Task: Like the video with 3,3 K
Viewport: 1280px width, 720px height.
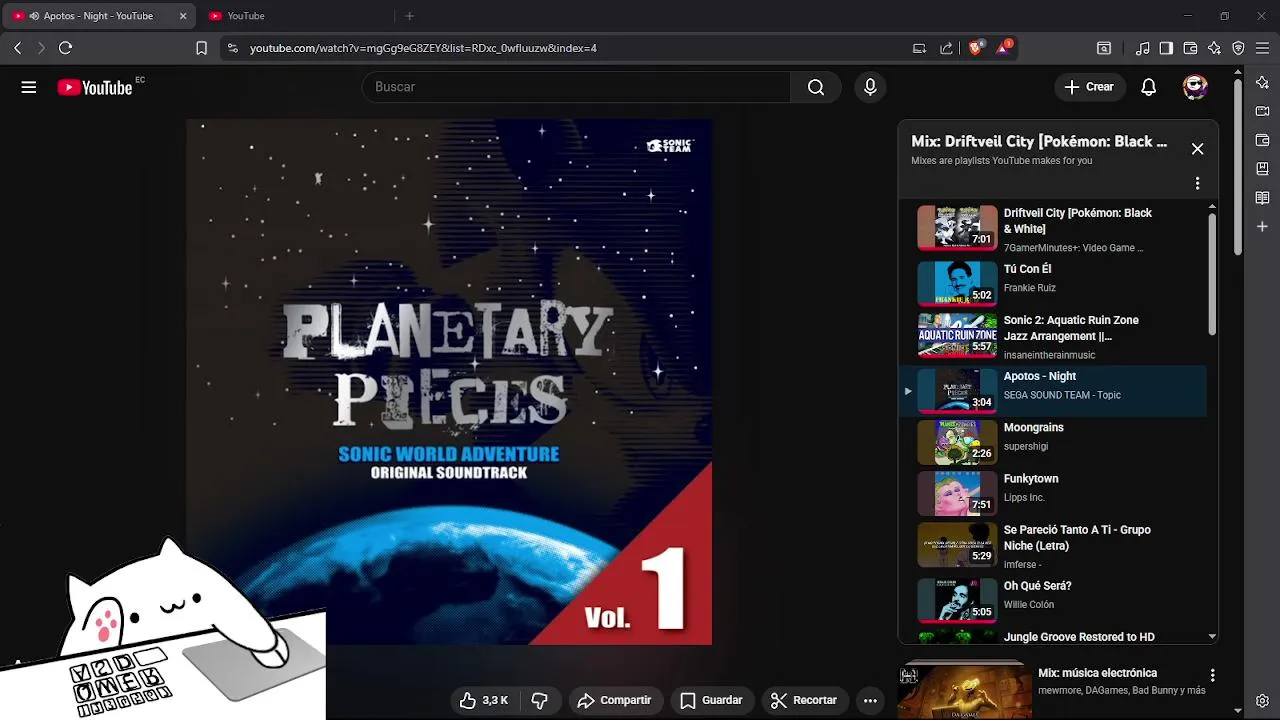Action: 485,700
